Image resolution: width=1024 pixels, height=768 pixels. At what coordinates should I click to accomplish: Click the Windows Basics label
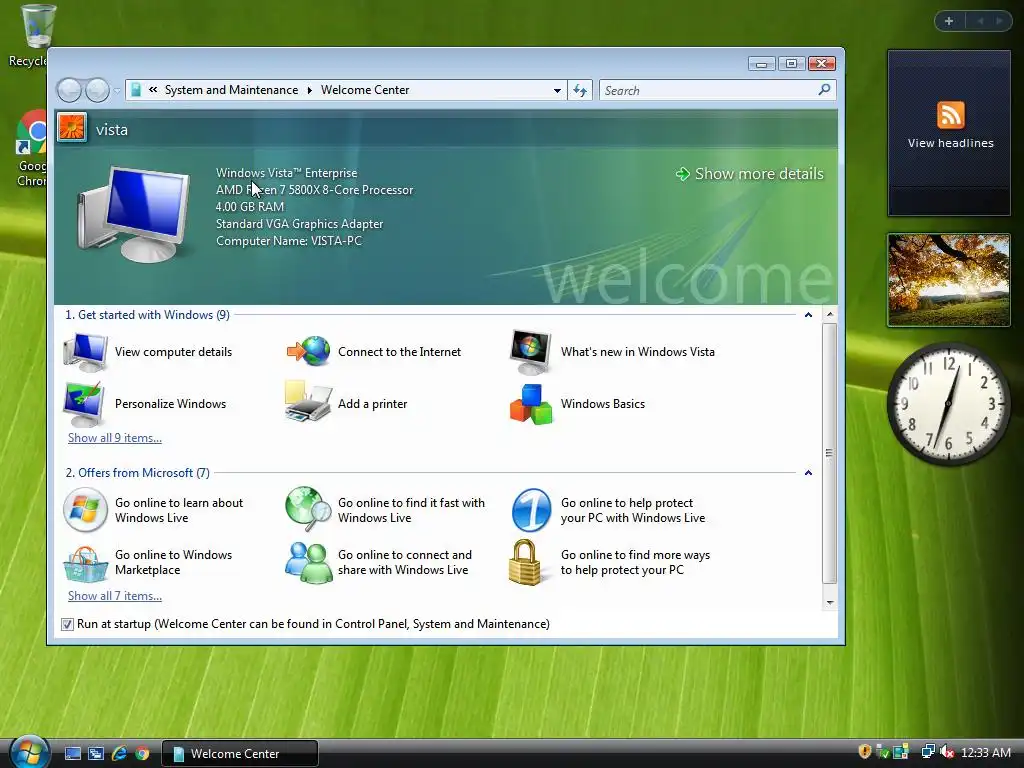pos(603,404)
